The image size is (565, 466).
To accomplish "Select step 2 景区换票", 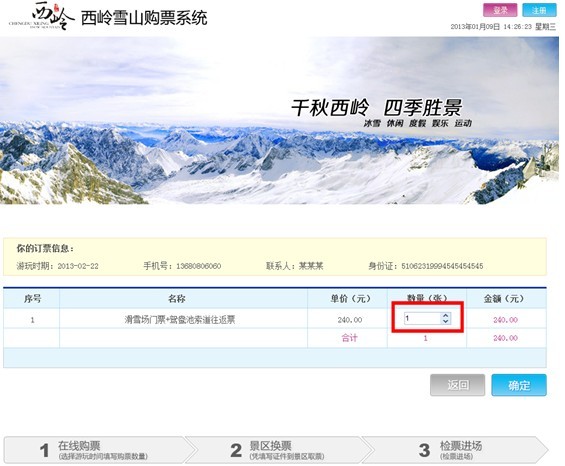I will coord(277,450).
